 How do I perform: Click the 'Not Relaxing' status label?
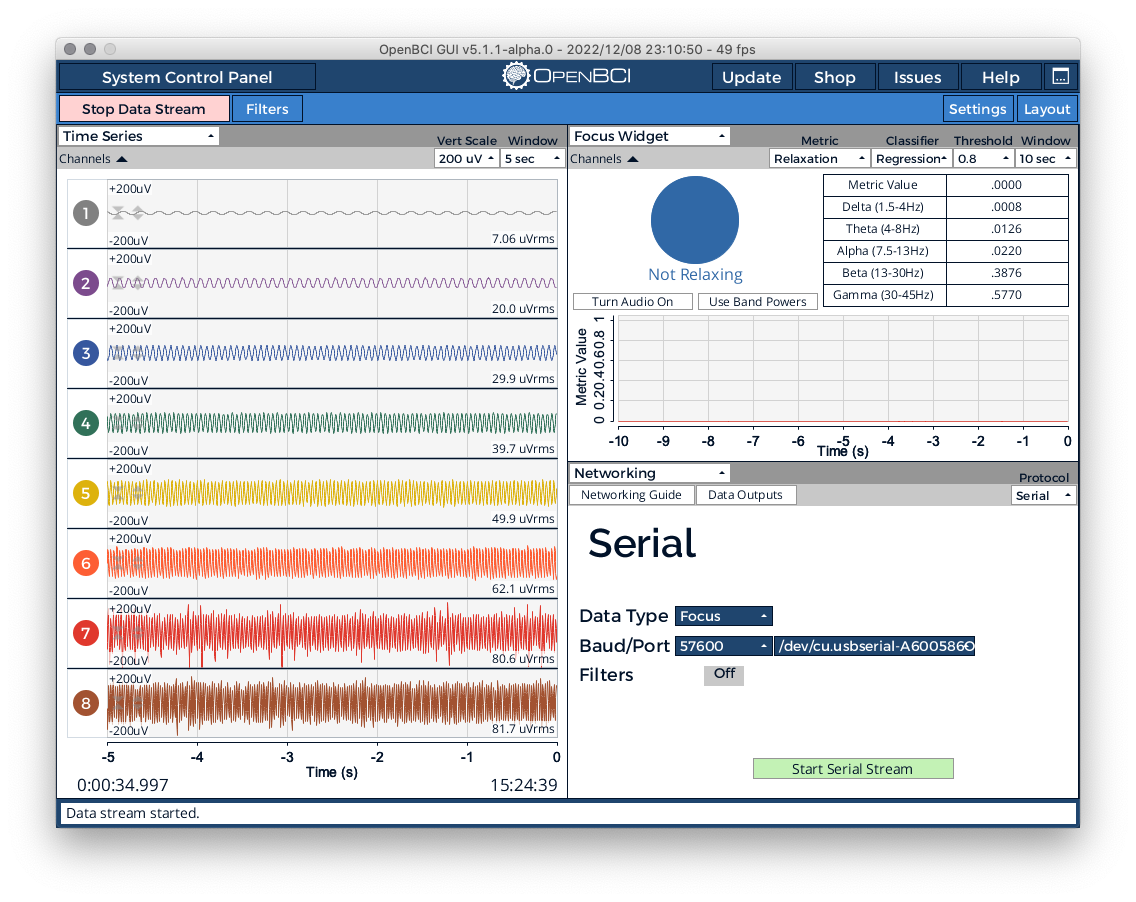[695, 275]
